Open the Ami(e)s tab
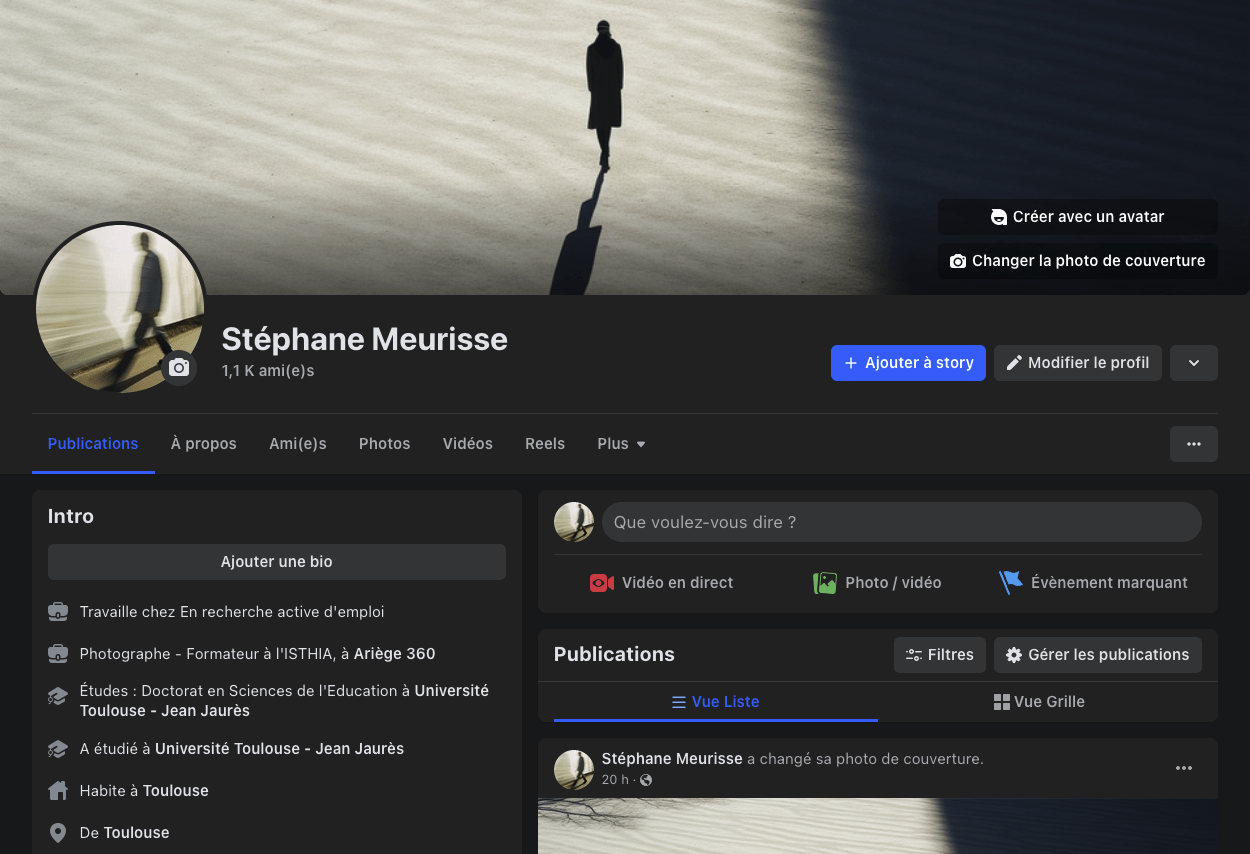The height and width of the screenshot is (854, 1250). [298, 444]
